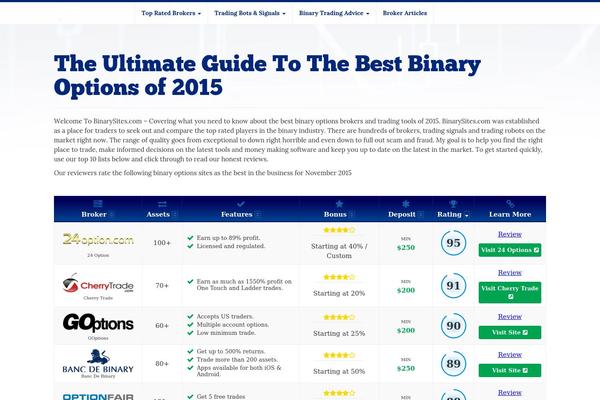Click the '$250' minimum deposit for 24 Option
Image resolution: width=600 pixels, height=400 pixels.
[406, 248]
